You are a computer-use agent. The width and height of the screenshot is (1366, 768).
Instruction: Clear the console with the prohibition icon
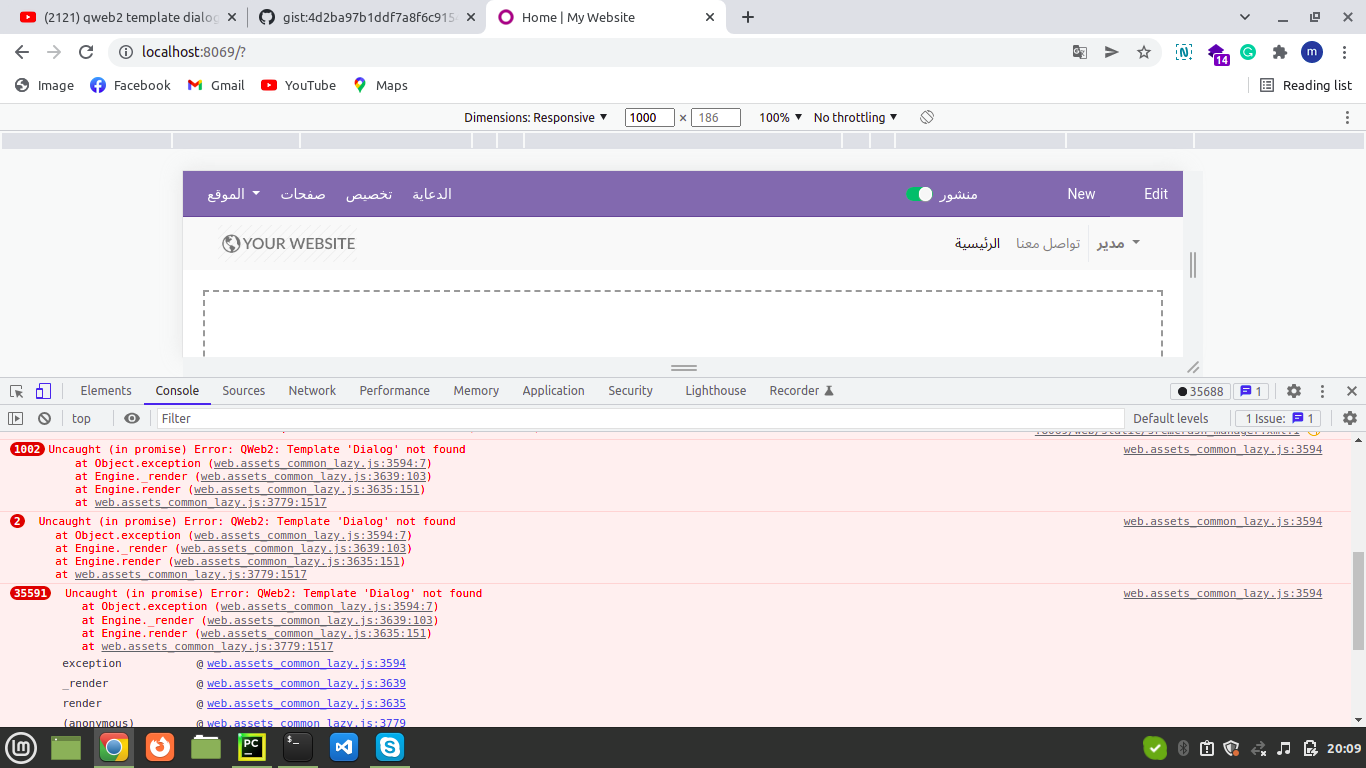point(43,417)
